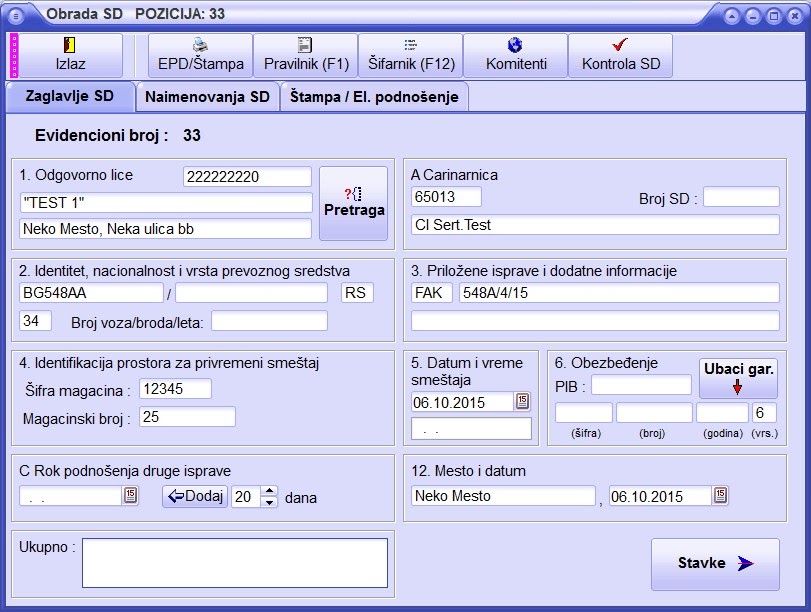
Task: Click Broj voza/broda/leta field
Action: [269, 321]
